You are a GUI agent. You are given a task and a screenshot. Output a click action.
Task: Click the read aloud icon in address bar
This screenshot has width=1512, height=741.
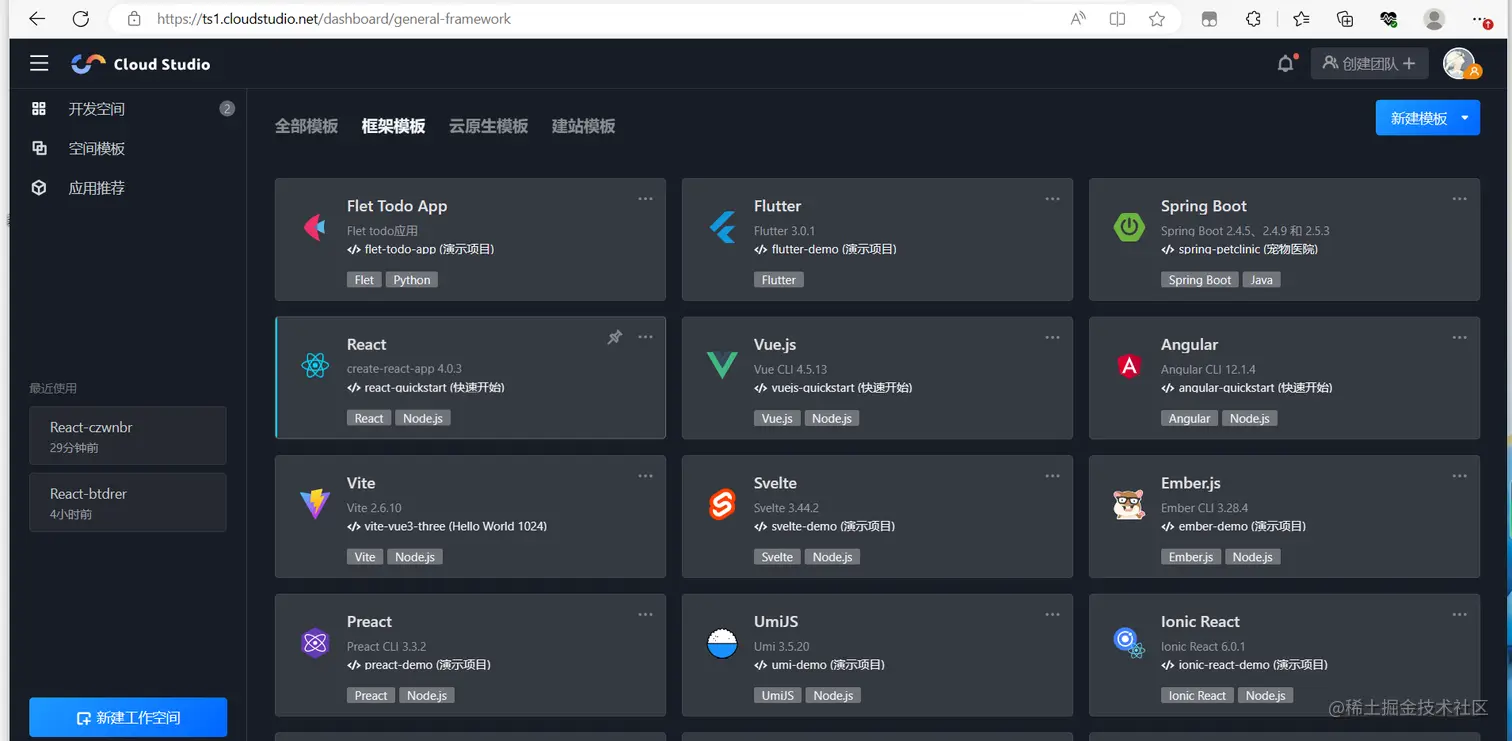pyautogui.click(x=1078, y=18)
